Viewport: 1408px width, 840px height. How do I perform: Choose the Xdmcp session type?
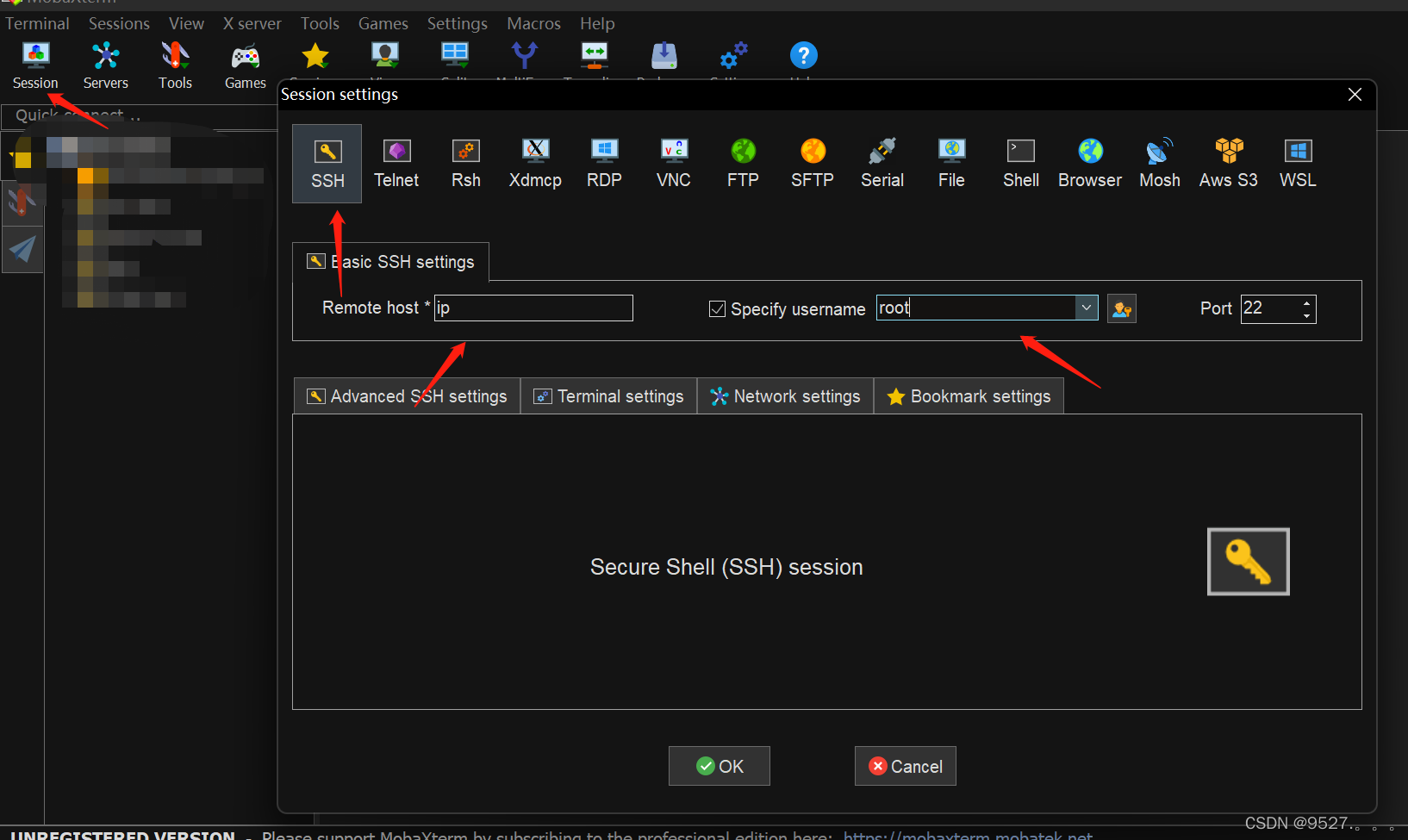coord(535,164)
